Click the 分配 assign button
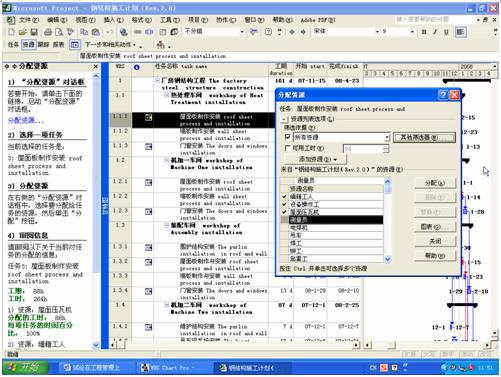Image resolution: width=501 pixels, height=377 pixels. [x=435, y=183]
